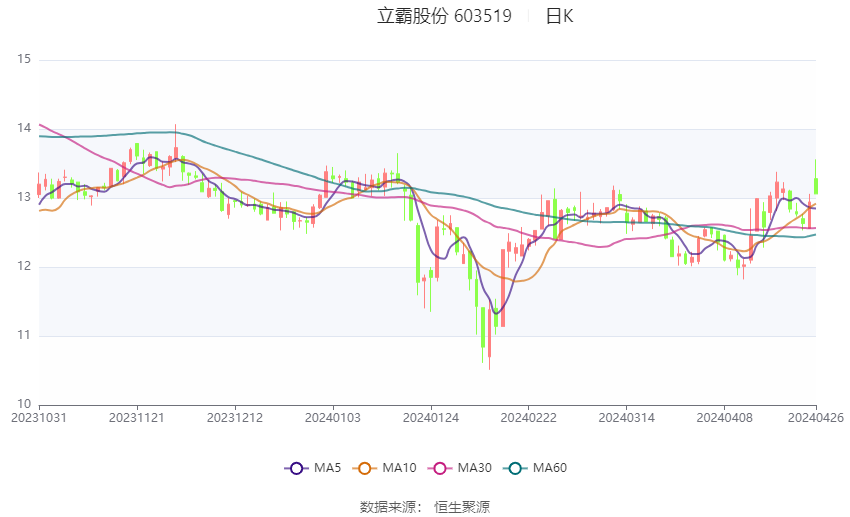Hide the MA5 line via its label
Screen dimensions: 850x517
click(x=327, y=468)
